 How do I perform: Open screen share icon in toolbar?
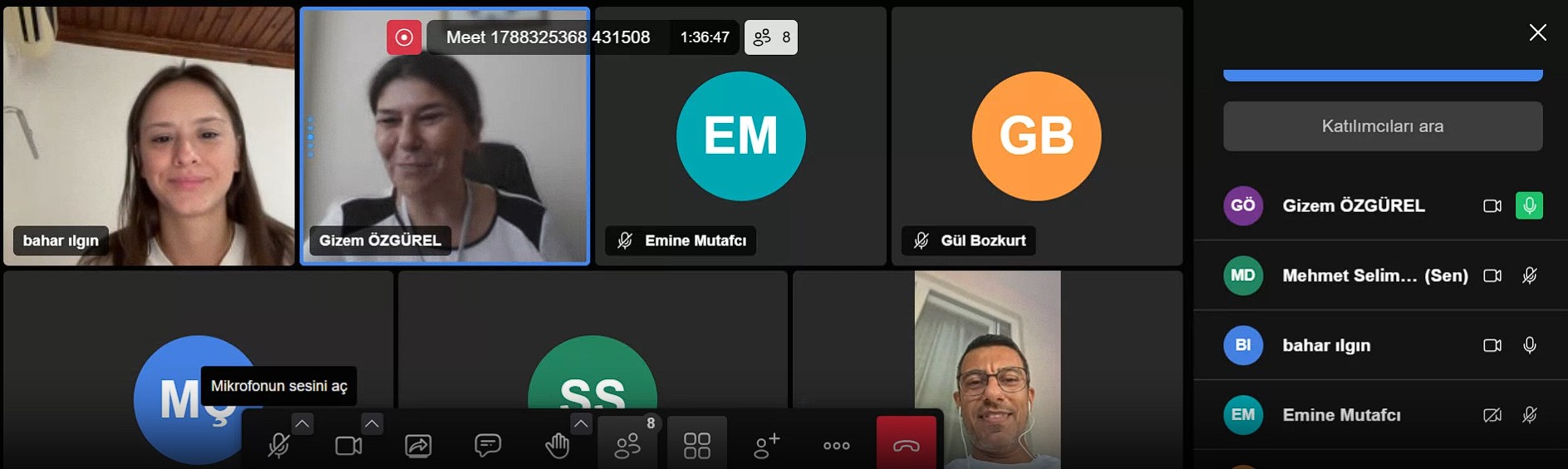coord(418,446)
